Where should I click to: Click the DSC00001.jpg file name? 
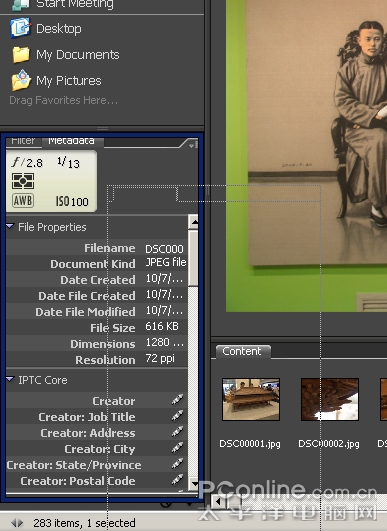click(x=250, y=444)
